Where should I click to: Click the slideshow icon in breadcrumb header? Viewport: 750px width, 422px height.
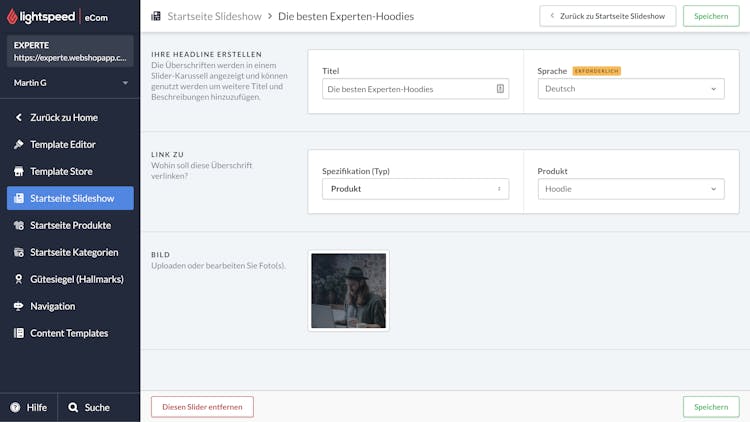[156, 16]
